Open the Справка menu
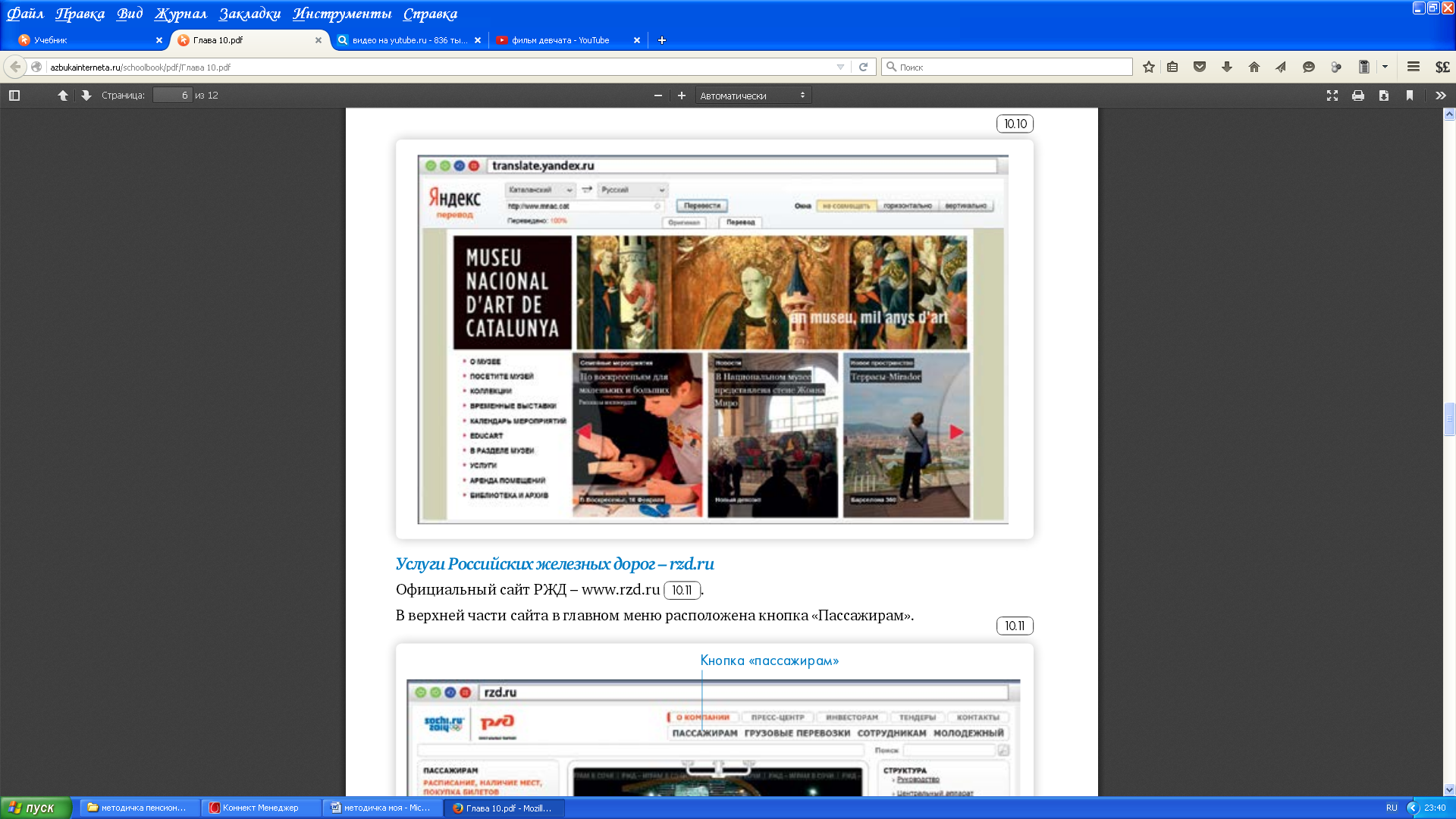This screenshot has width=1456, height=819. point(430,14)
